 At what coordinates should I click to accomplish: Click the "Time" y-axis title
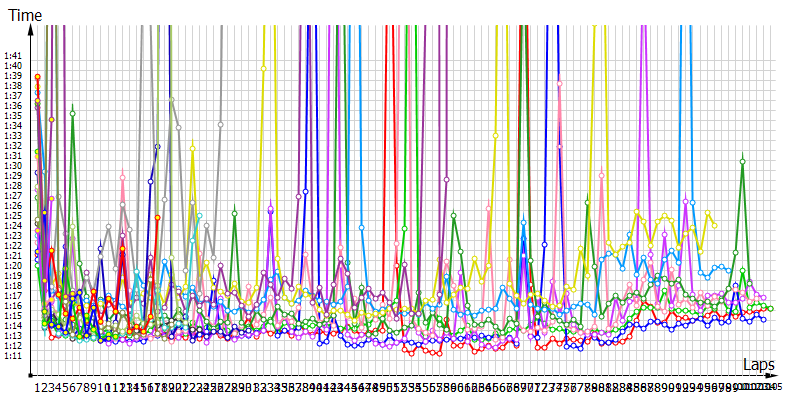pos(25,14)
